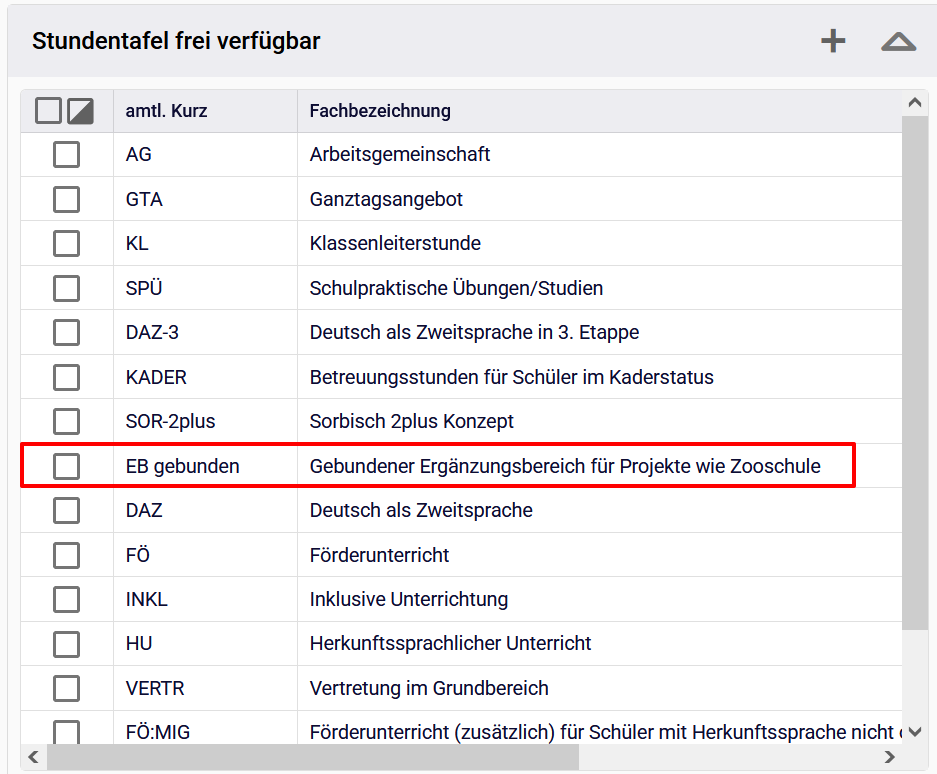
Task: Click the Fachbezeichnung column header
Action: click(x=380, y=111)
